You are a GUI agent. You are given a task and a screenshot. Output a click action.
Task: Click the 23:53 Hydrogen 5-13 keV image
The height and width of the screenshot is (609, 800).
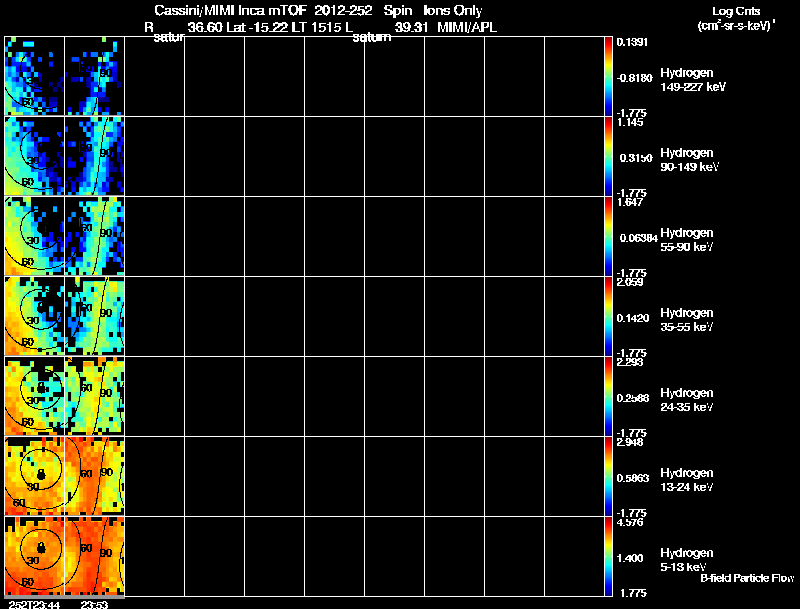(x=94, y=556)
